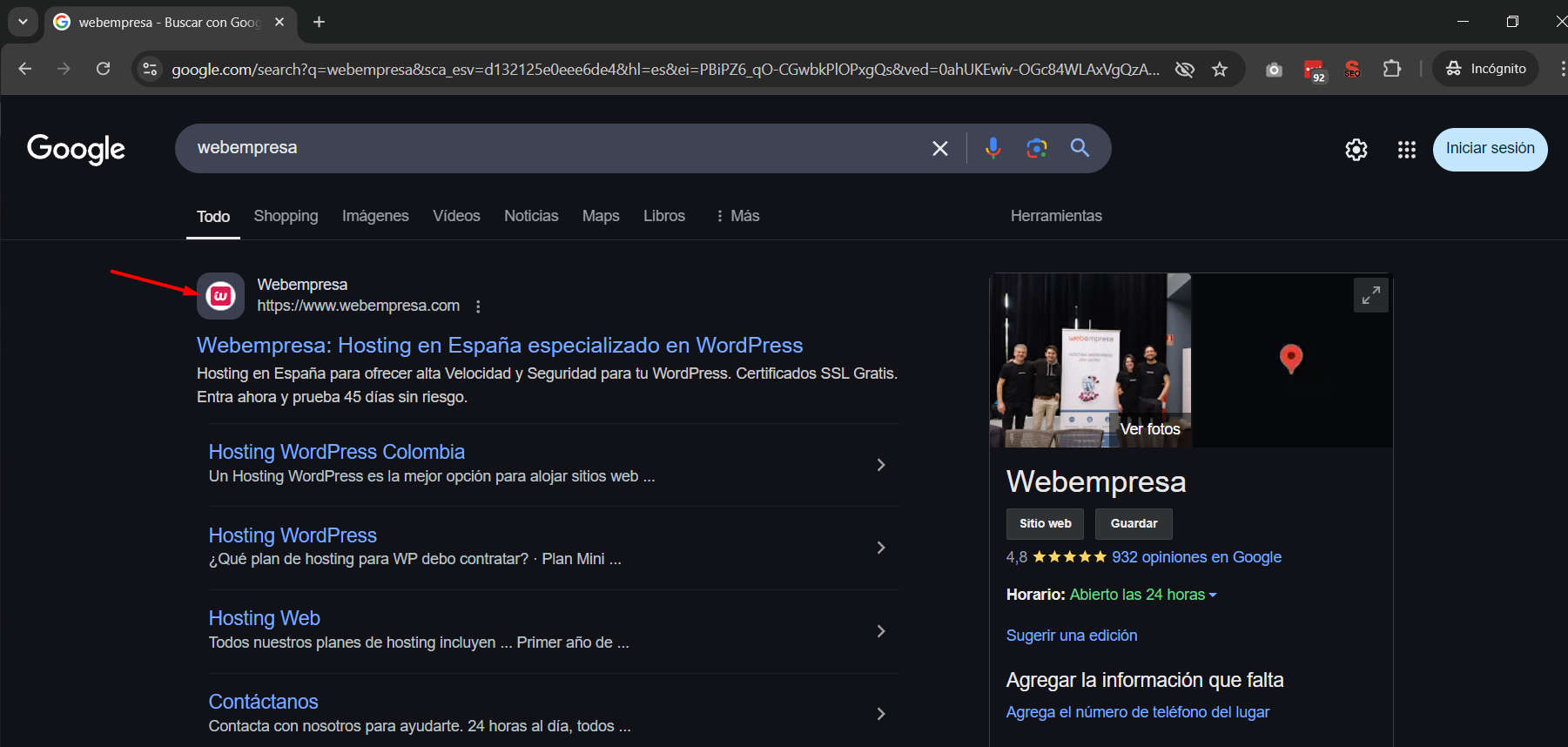Screen dimensions: 1568x747
Task: Switch to the Maps tab
Action: click(x=601, y=216)
